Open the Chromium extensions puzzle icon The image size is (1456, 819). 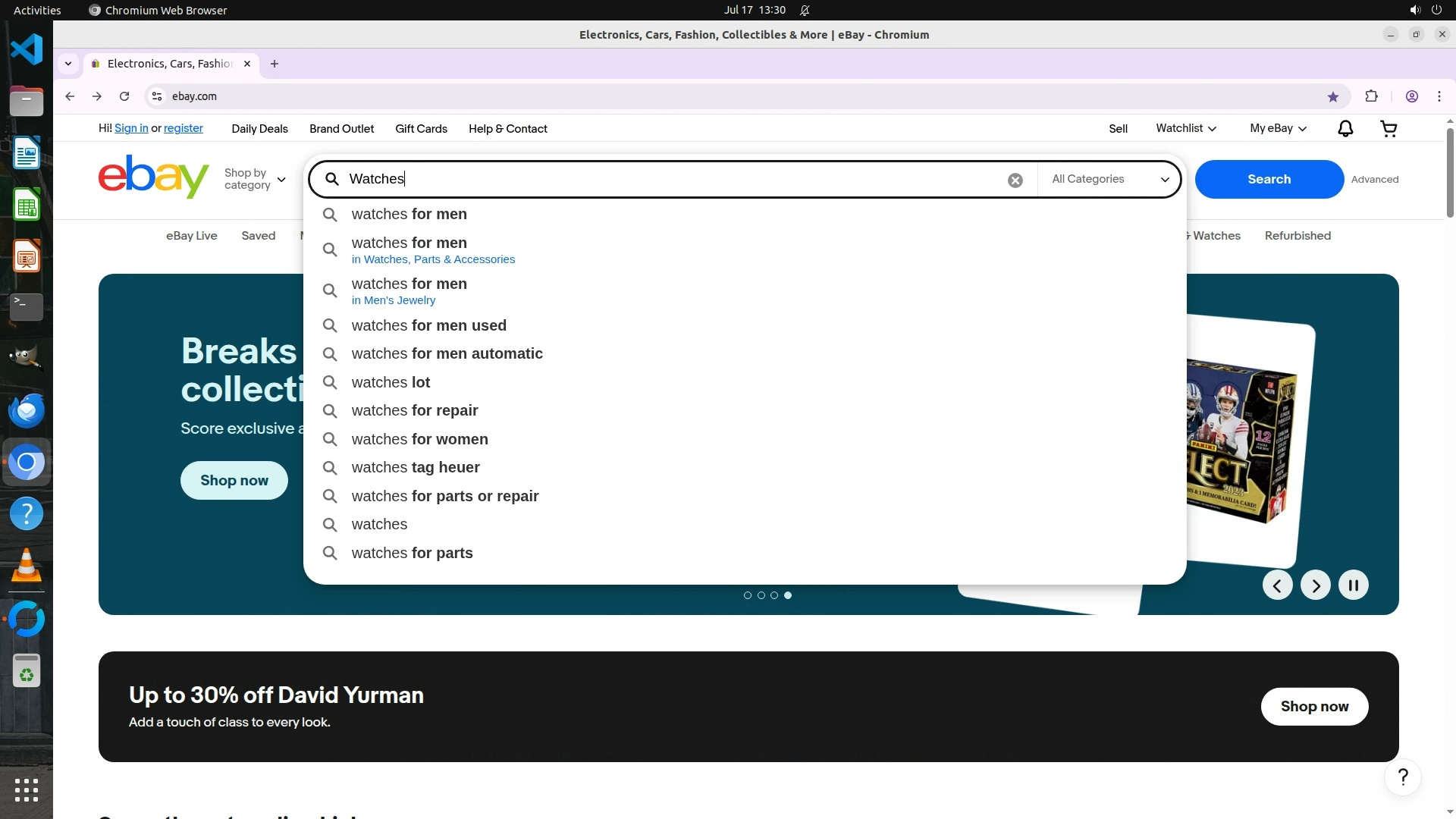pos(1371,96)
